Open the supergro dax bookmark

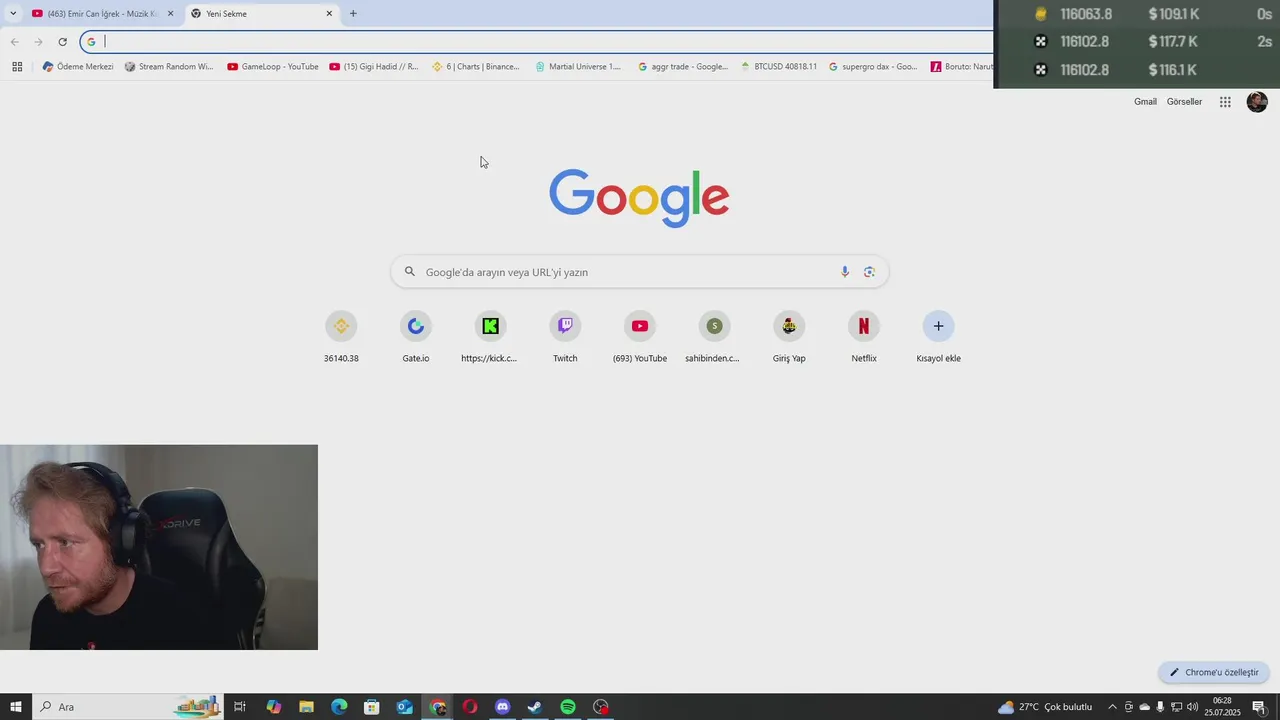tap(873, 67)
